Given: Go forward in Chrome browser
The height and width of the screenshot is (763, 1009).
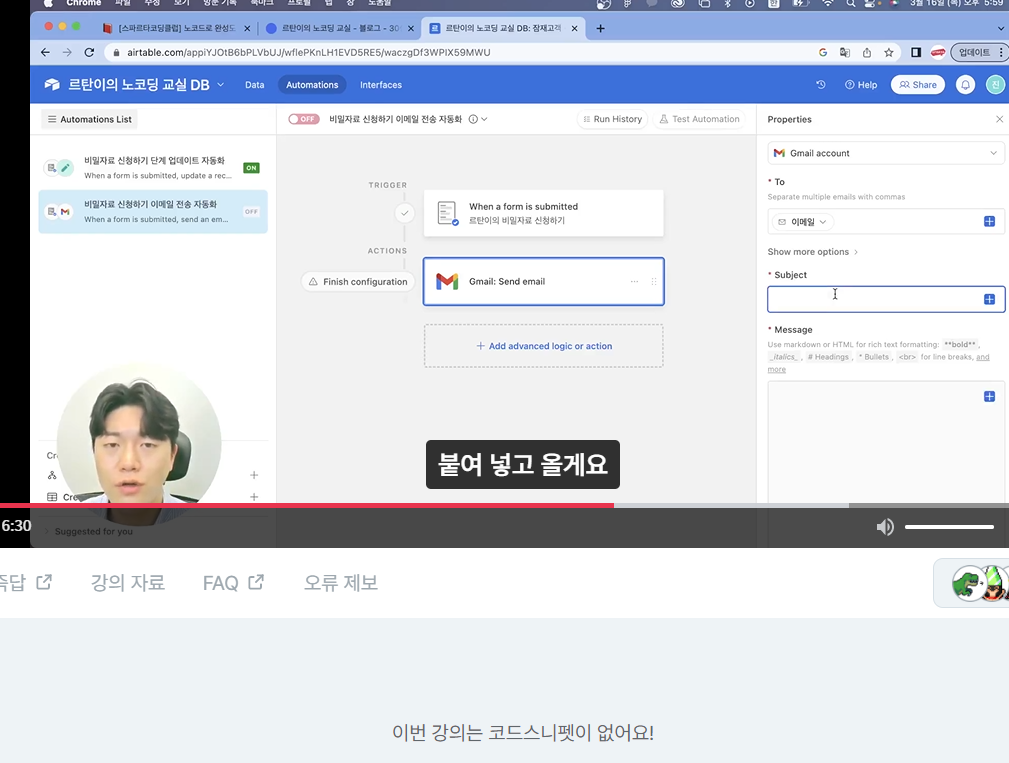Looking at the screenshot, I should coord(67,52).
